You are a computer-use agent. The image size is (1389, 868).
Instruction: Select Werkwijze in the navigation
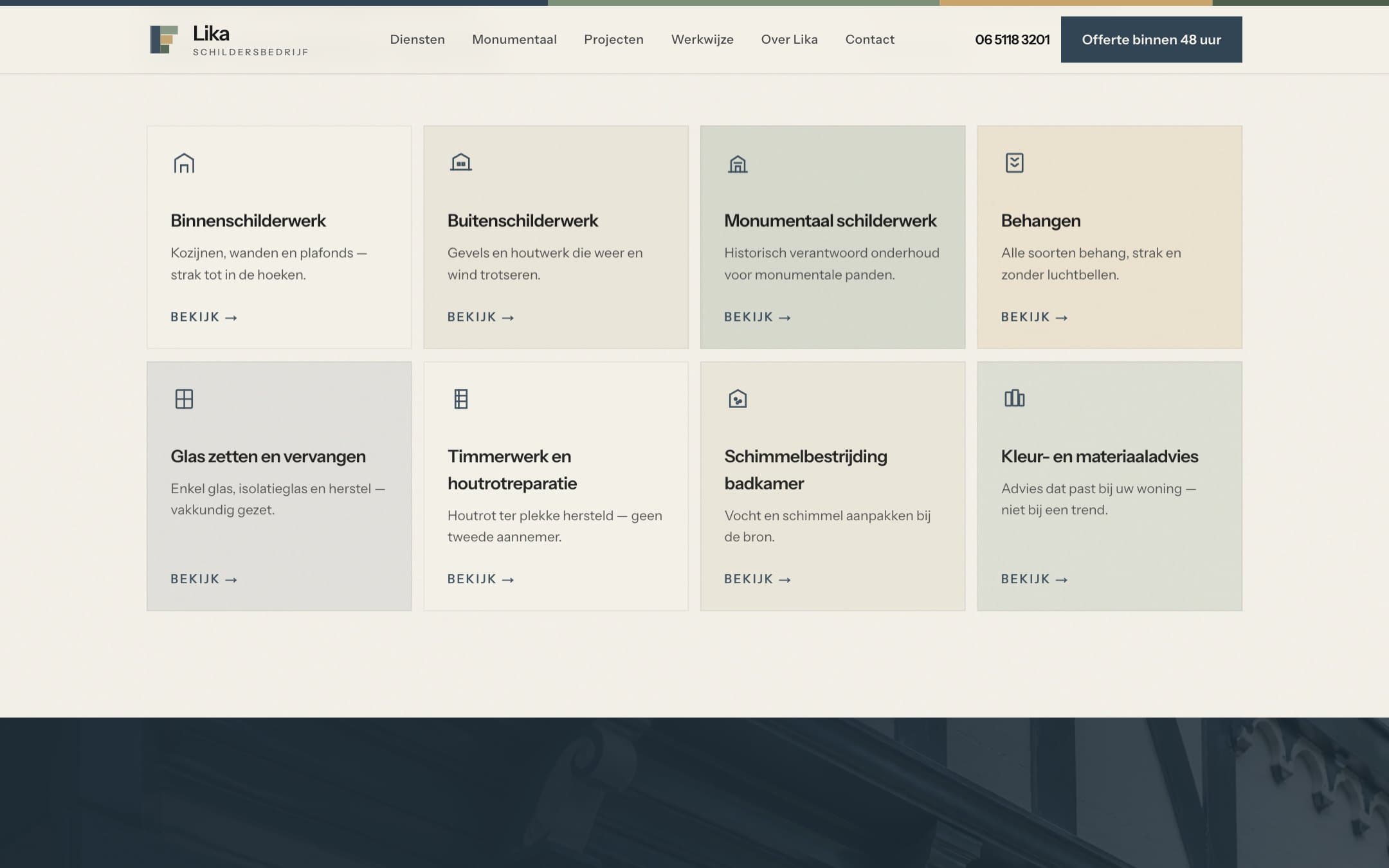point(702,39)
